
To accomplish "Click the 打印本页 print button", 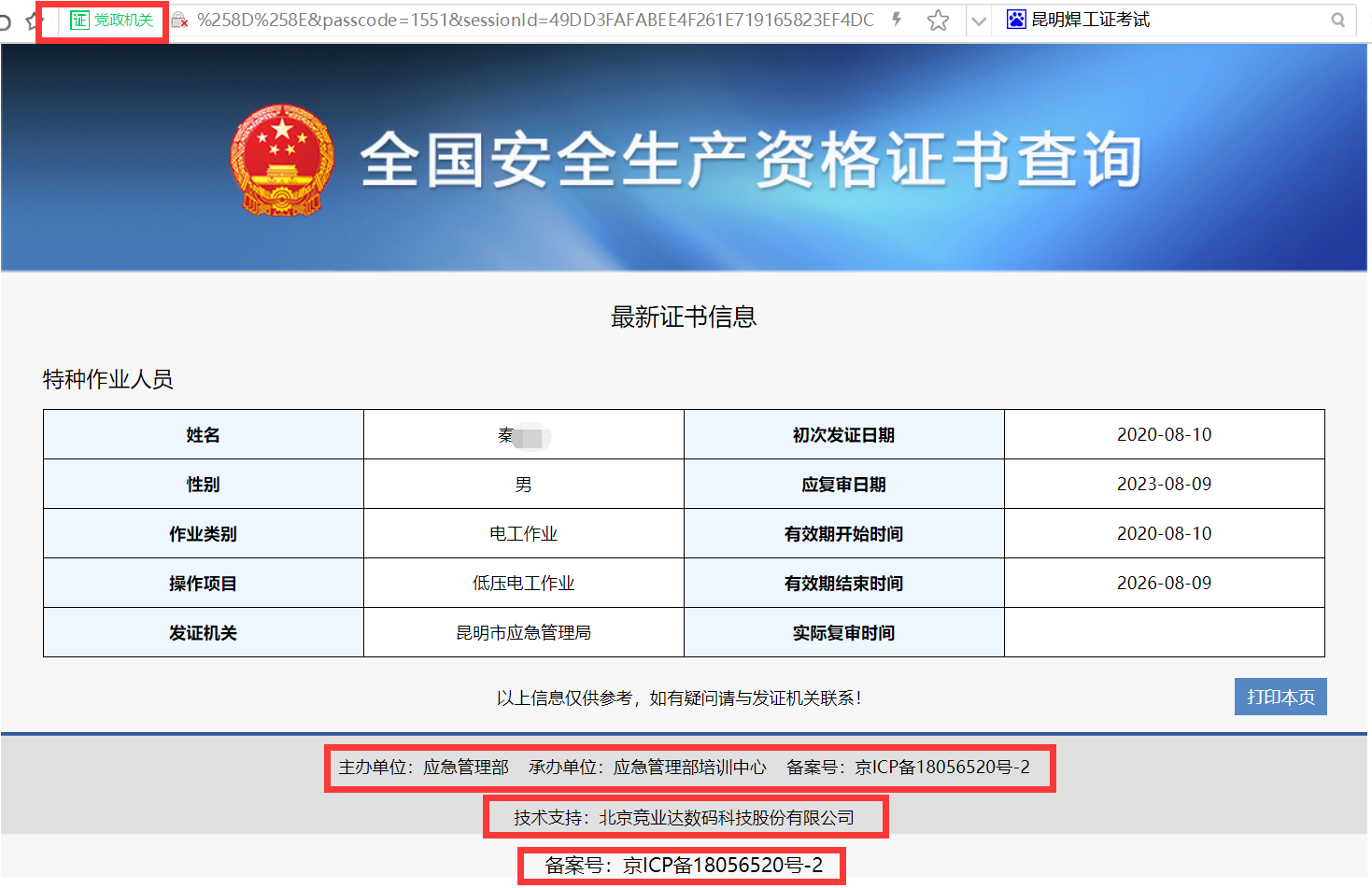I will [x=1280, y=696].
